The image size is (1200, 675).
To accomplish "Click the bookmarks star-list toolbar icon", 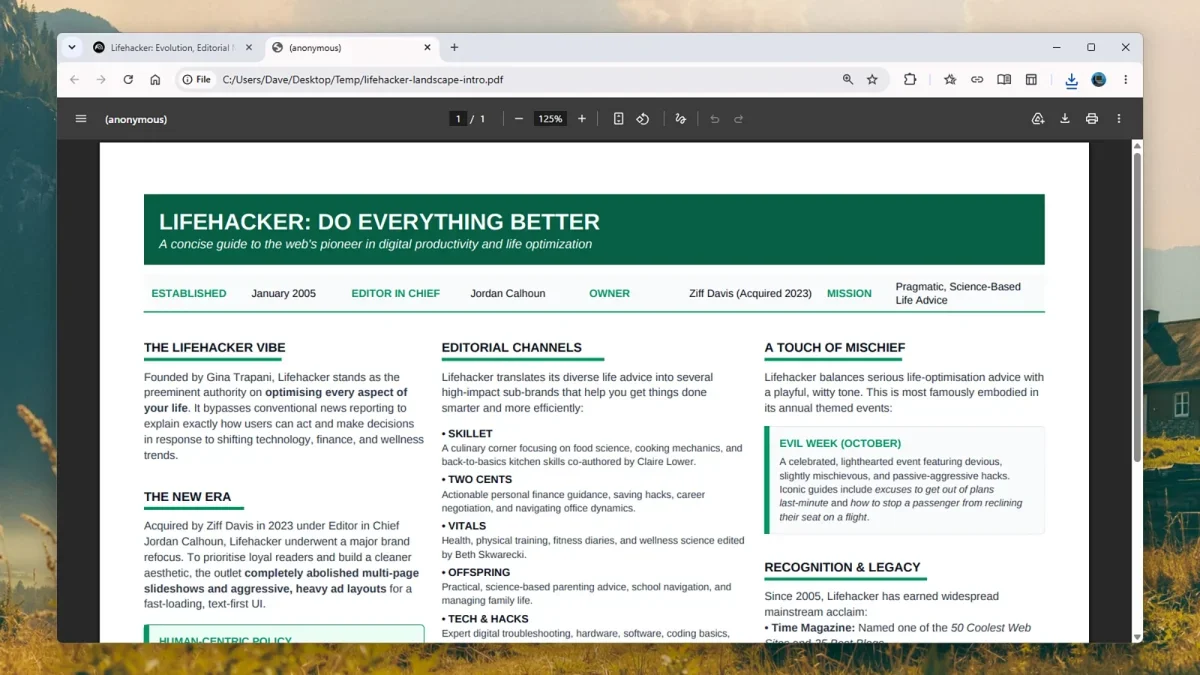I will tap(950, 79).
